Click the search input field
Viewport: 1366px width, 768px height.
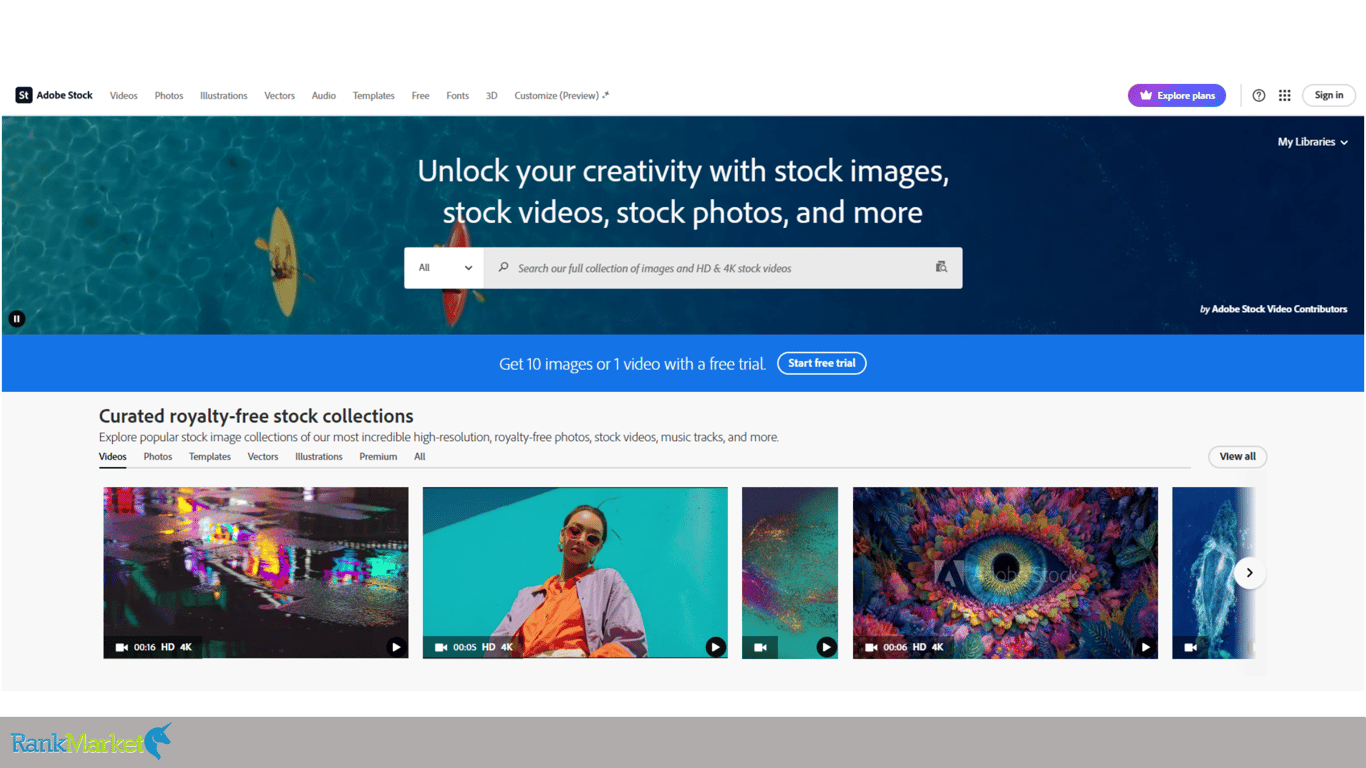pos(723,268)
